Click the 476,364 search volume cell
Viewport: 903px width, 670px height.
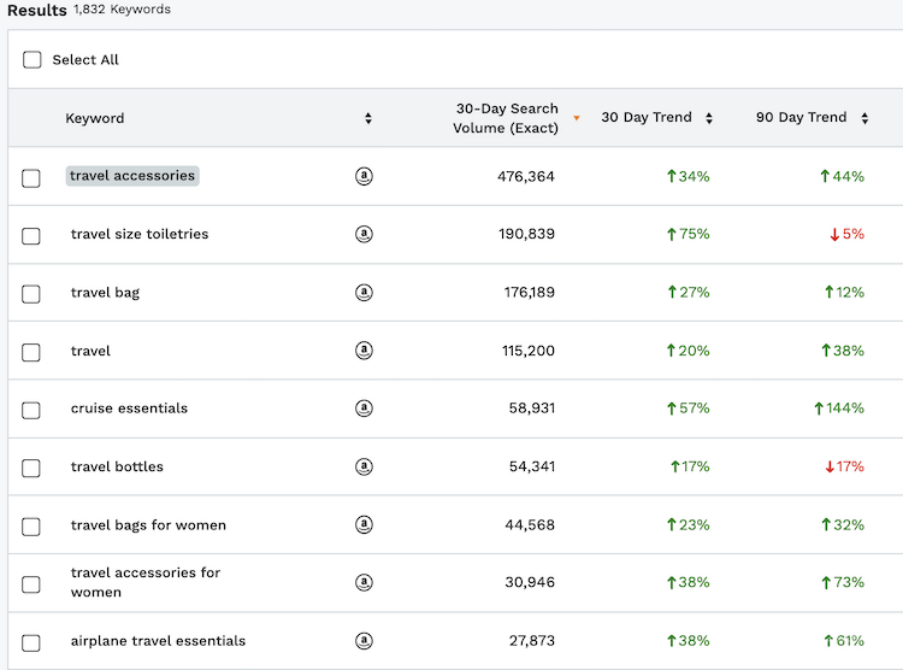point(525,176)
